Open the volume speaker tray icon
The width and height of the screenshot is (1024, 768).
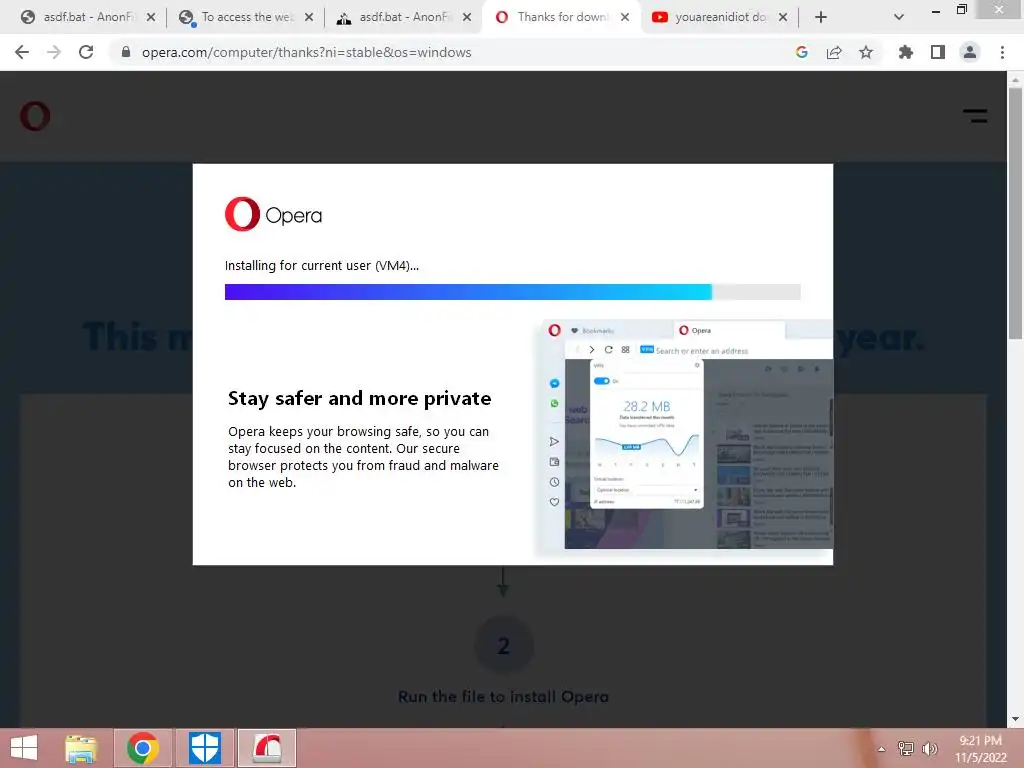pos(929,749)
